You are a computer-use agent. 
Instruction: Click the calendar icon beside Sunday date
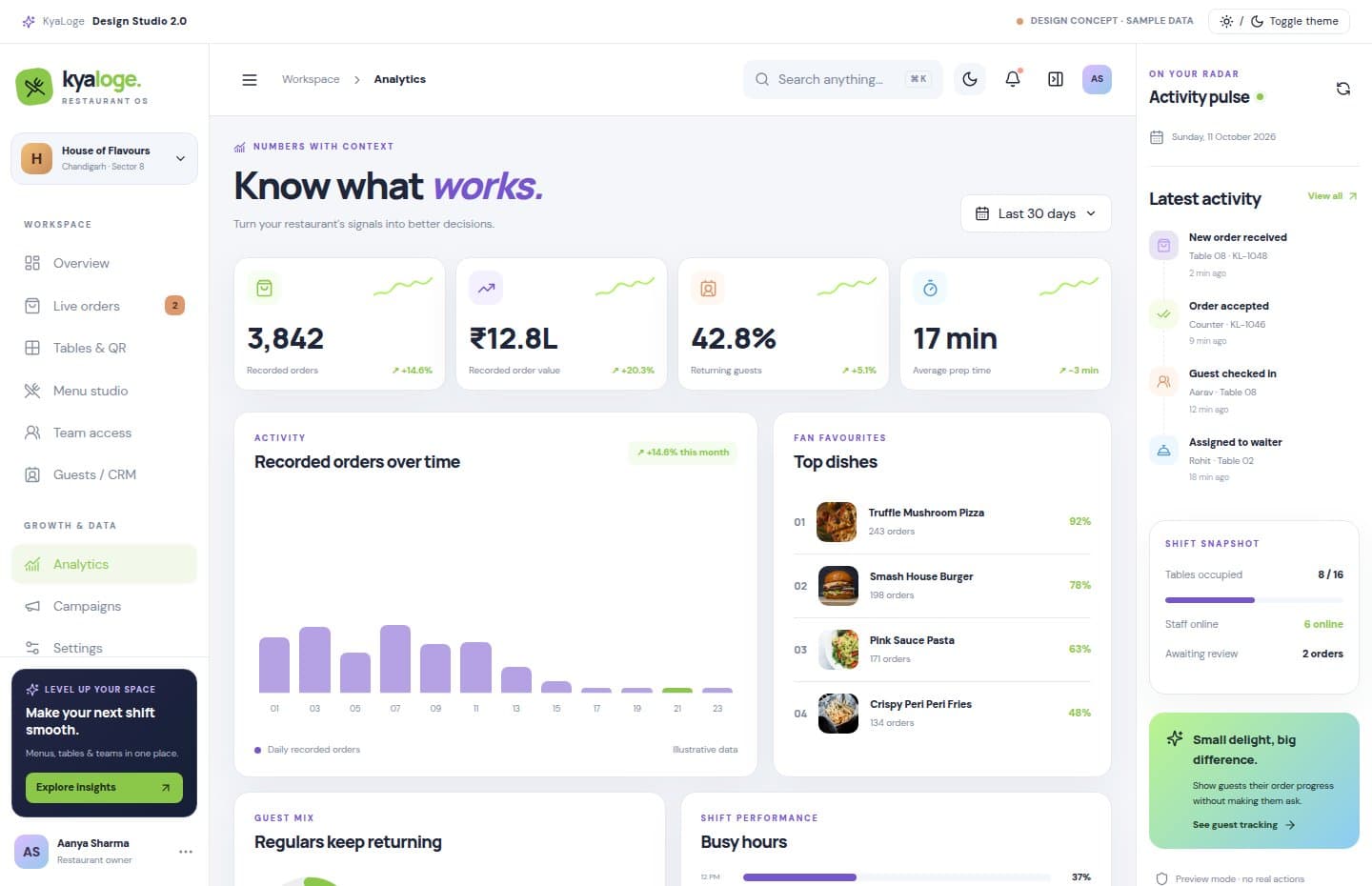pyautogui.click(x=1157, y=137)
